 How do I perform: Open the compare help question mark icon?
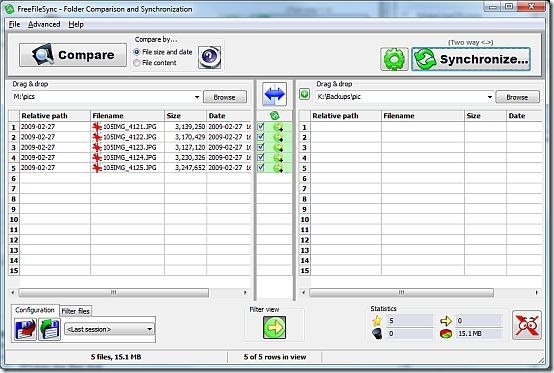(x=210, y=57)
